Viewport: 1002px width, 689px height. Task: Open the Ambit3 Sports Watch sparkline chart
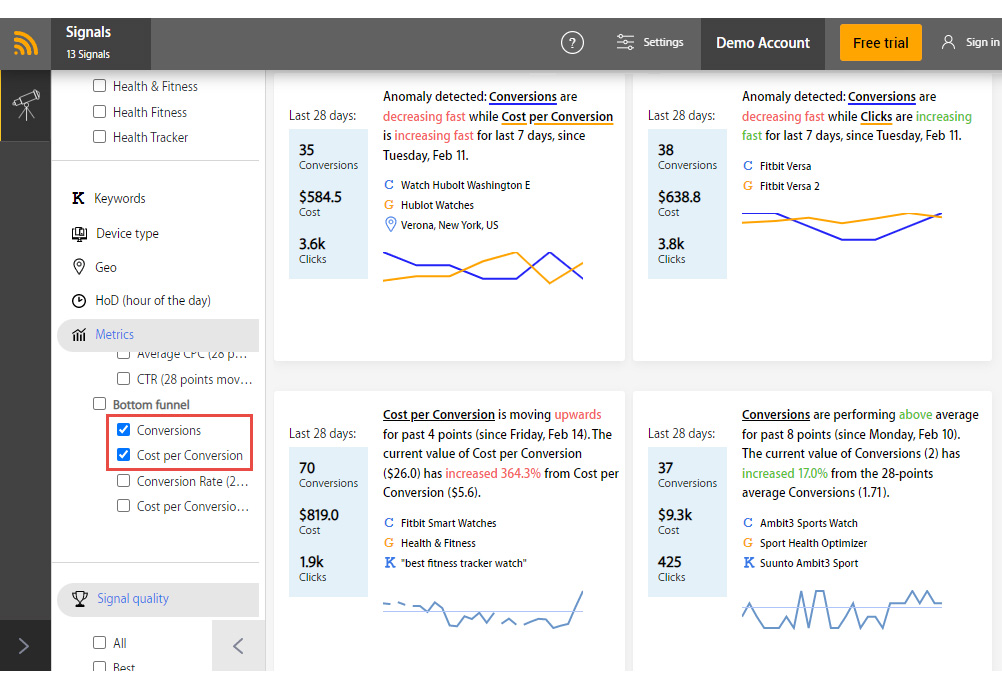842,609
